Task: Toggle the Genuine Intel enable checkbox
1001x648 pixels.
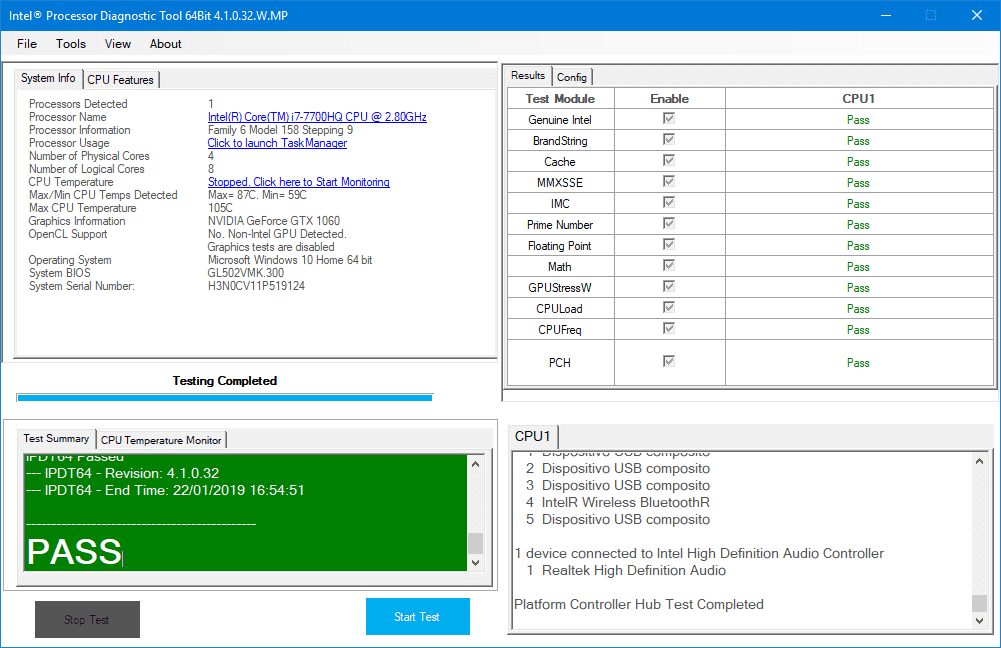Action: click(x=669, y=119)
